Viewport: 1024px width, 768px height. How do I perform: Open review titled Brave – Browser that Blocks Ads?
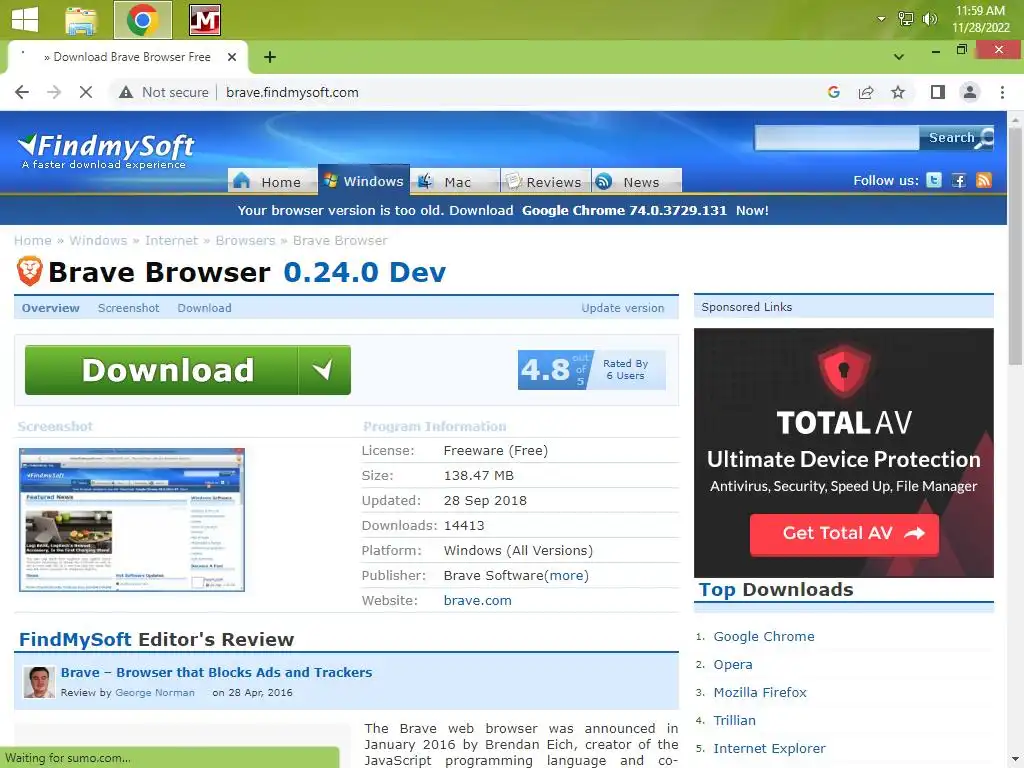pyautogui.click(x=216, y=672)
